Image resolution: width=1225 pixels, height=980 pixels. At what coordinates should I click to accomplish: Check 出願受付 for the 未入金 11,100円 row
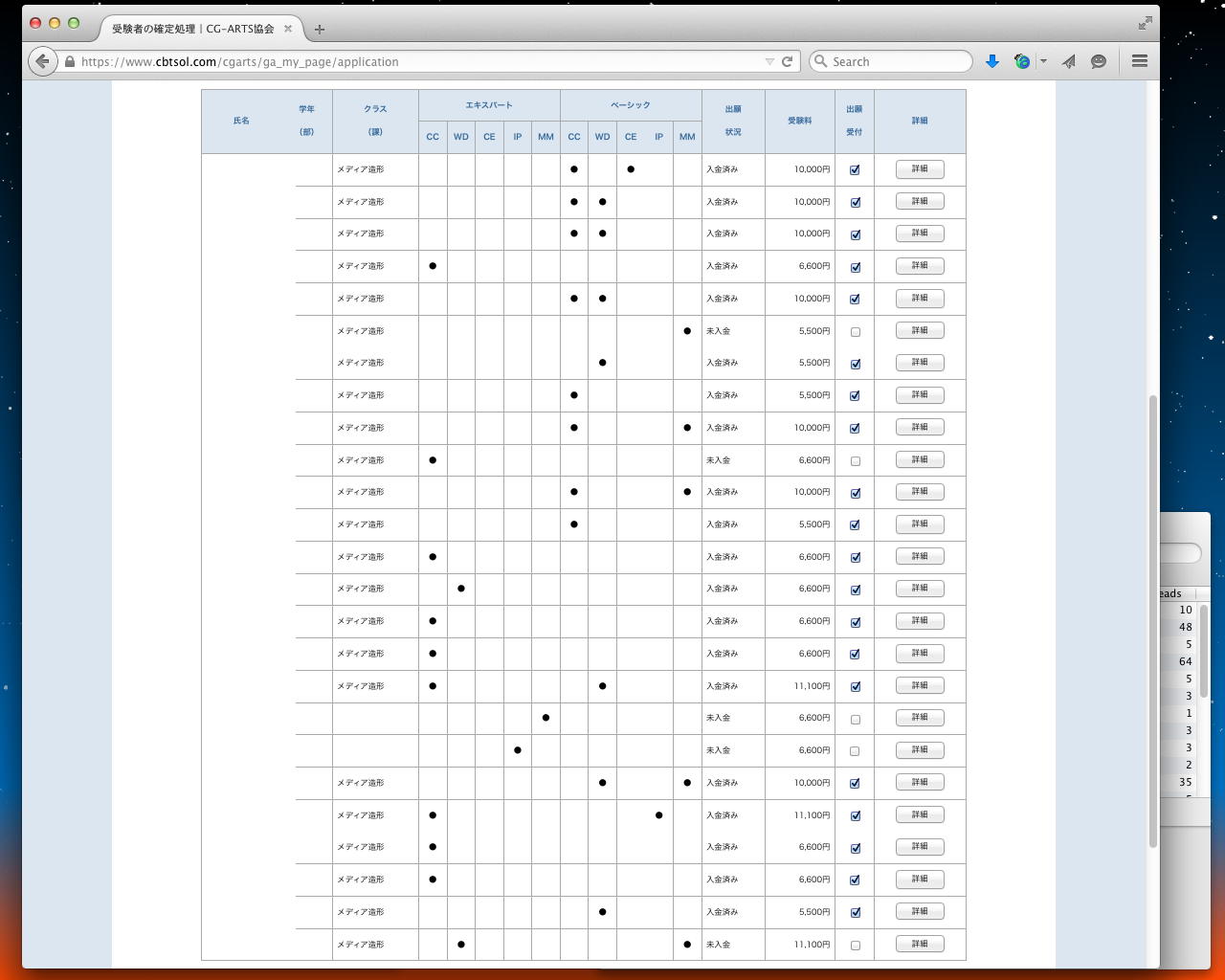pyautogui.click(x=855, y=946)
